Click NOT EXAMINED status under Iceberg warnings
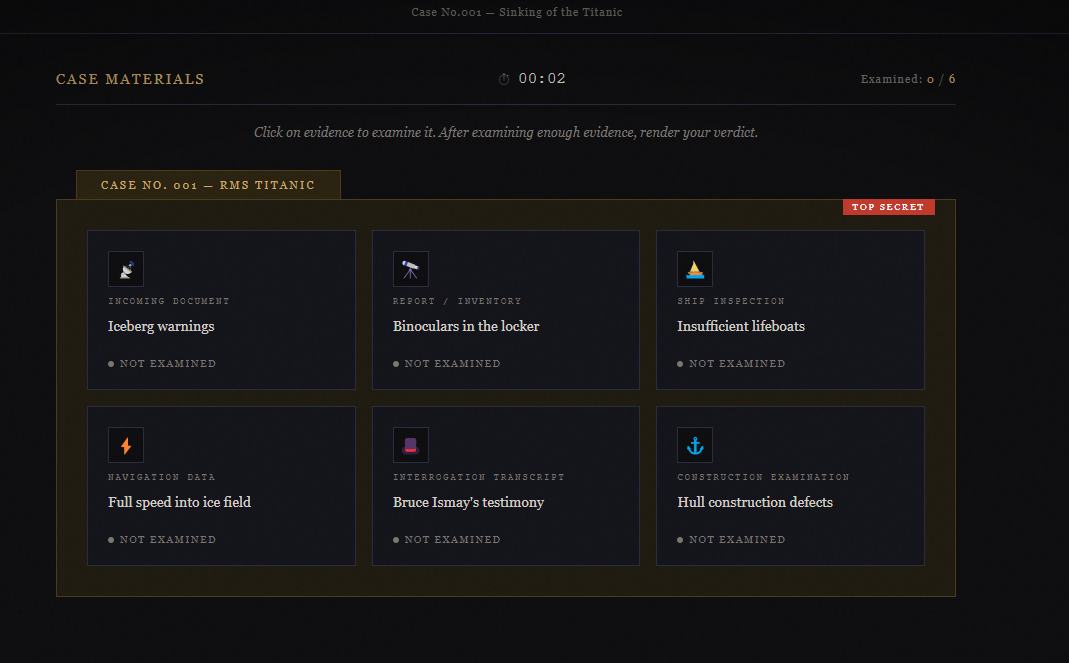 pyautogui.click(x=162, y=364)
